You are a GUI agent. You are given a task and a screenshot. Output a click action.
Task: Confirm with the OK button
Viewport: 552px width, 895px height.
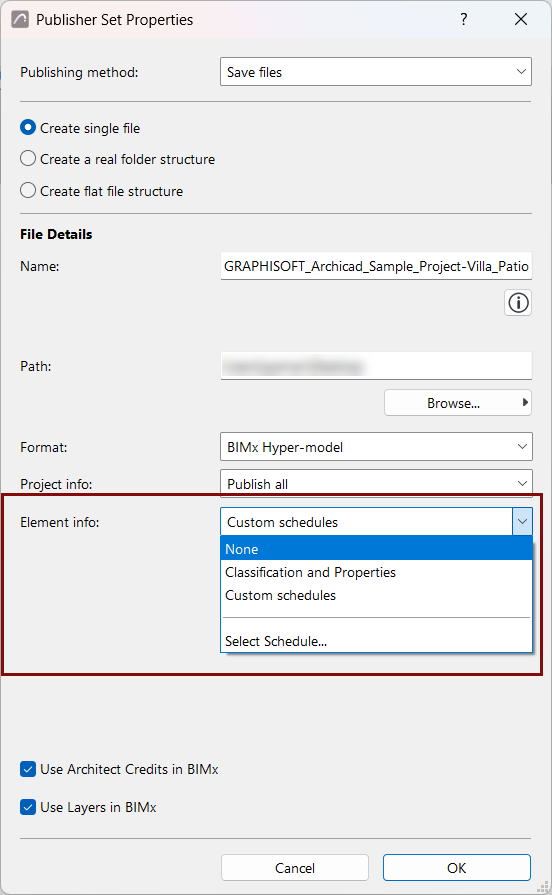click(x=457, y=868)
